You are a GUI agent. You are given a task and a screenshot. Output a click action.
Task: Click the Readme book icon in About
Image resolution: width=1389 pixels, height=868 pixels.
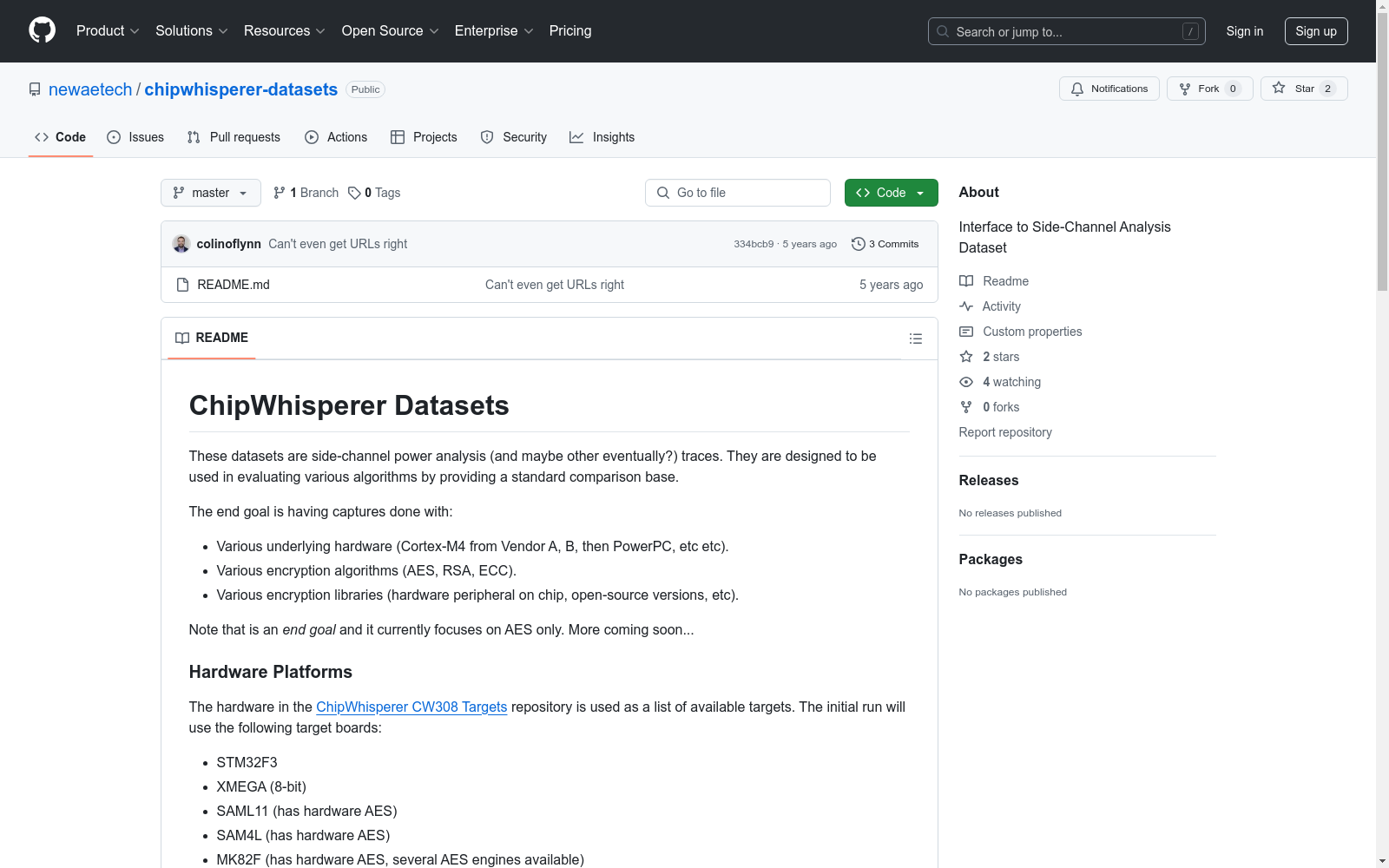[966, 281]
